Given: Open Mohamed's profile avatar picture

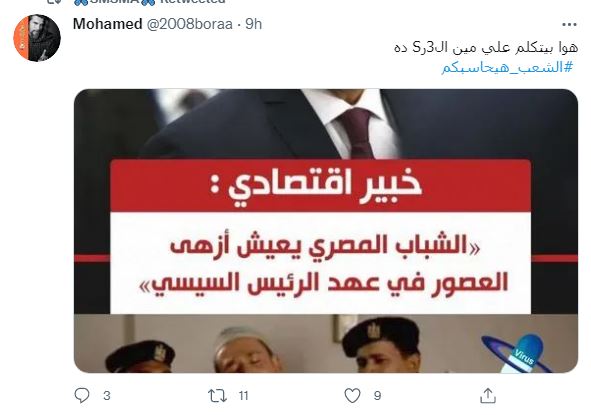Looking at the screenshot, I should tap(37, 38).
